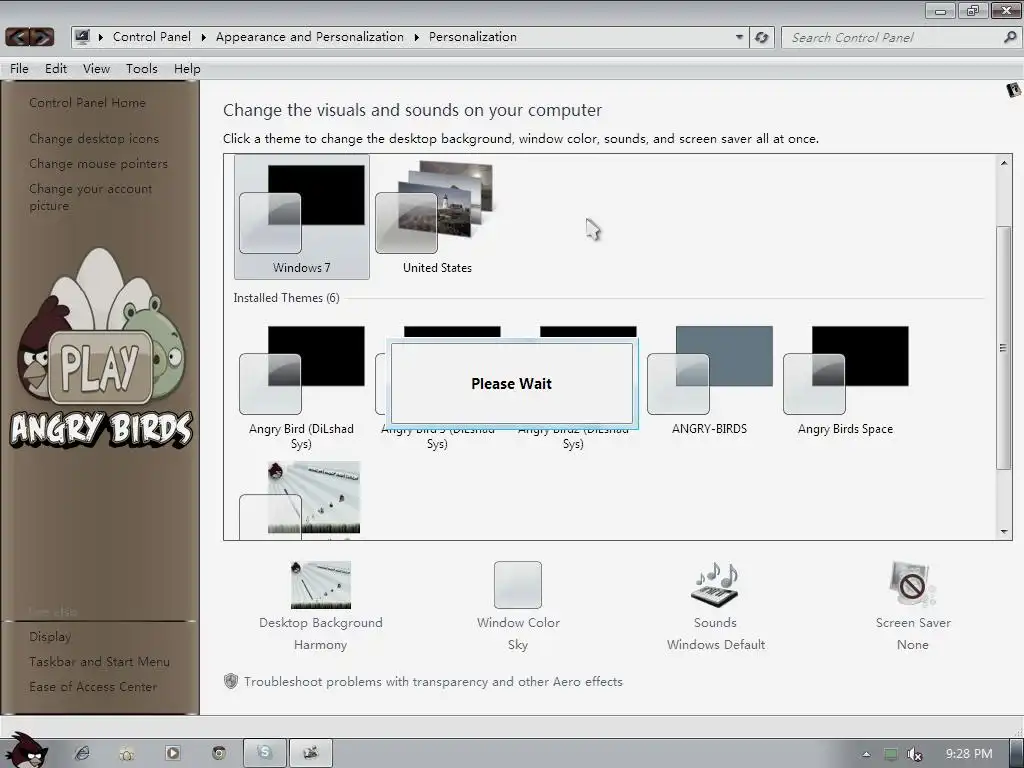Open Change mouse pointers link
This screenshot has height=768, width=1024.
pyautogui.click(x=99, y=163)
